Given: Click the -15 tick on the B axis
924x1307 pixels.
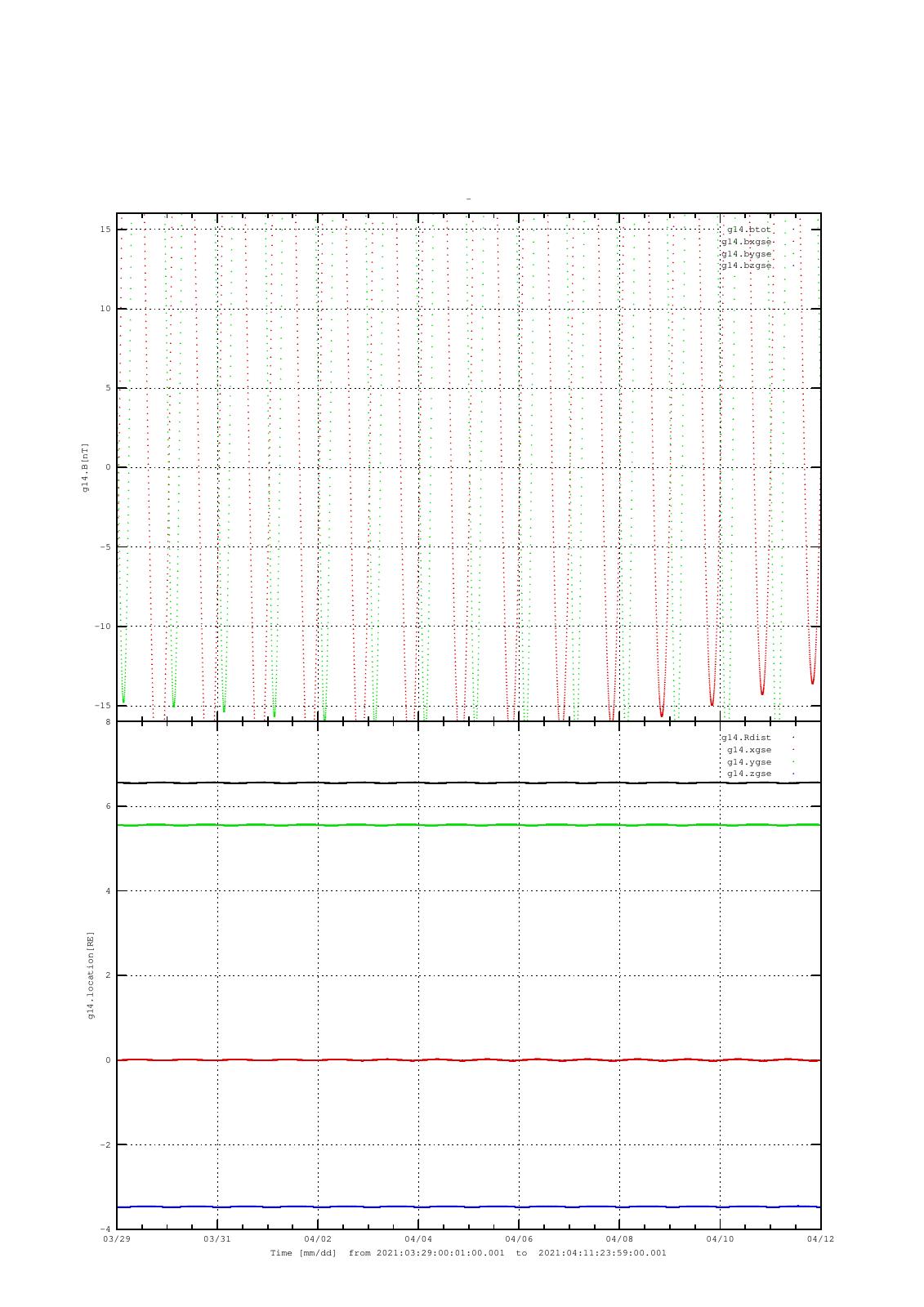Looking at the screenshot, I should coord(103,706).
